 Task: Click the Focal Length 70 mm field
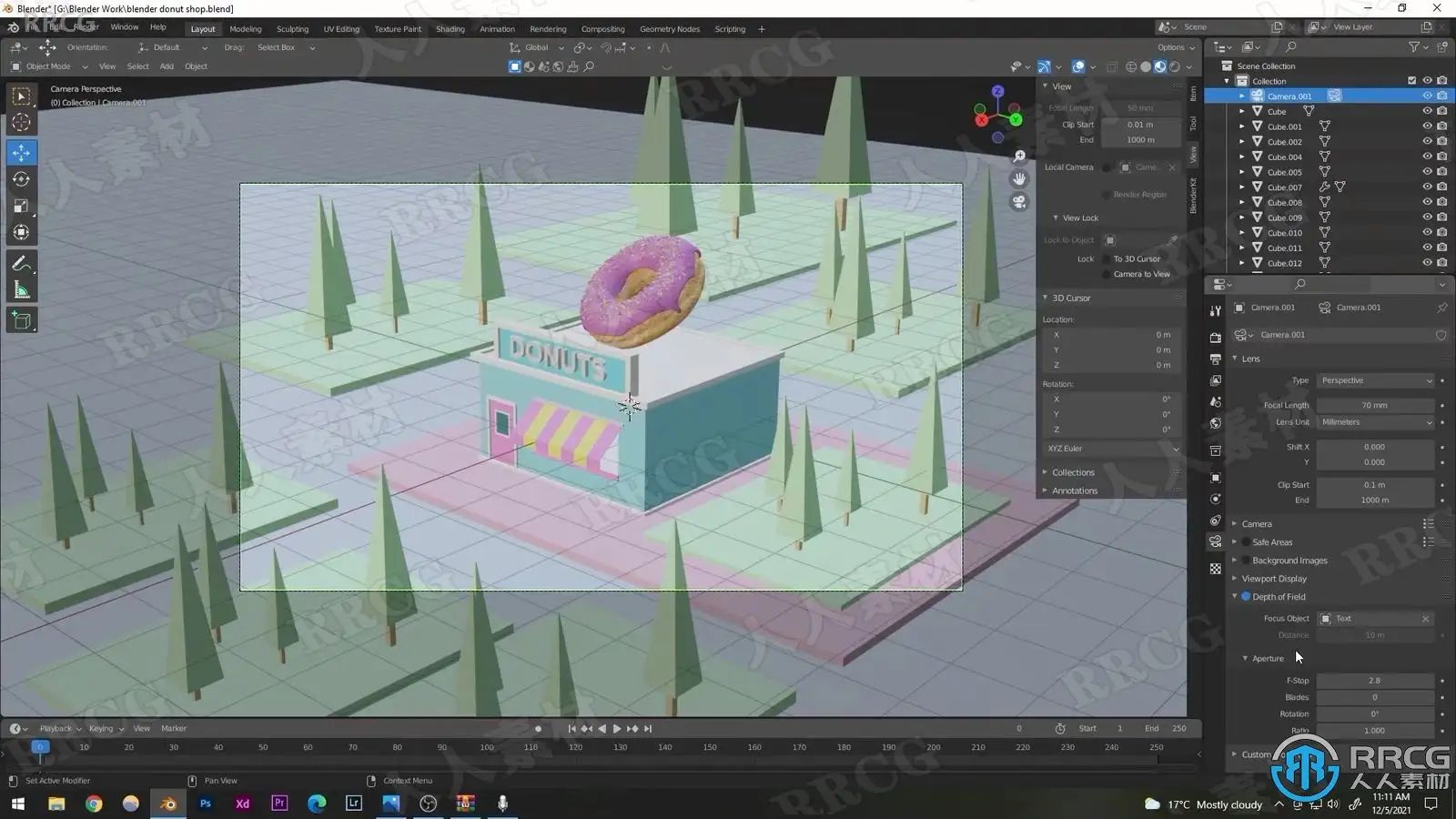[1374, 405]
